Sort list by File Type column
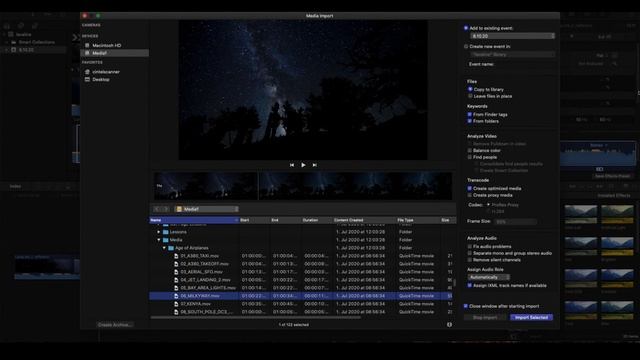The image size is (640, 360). point(418,220)
